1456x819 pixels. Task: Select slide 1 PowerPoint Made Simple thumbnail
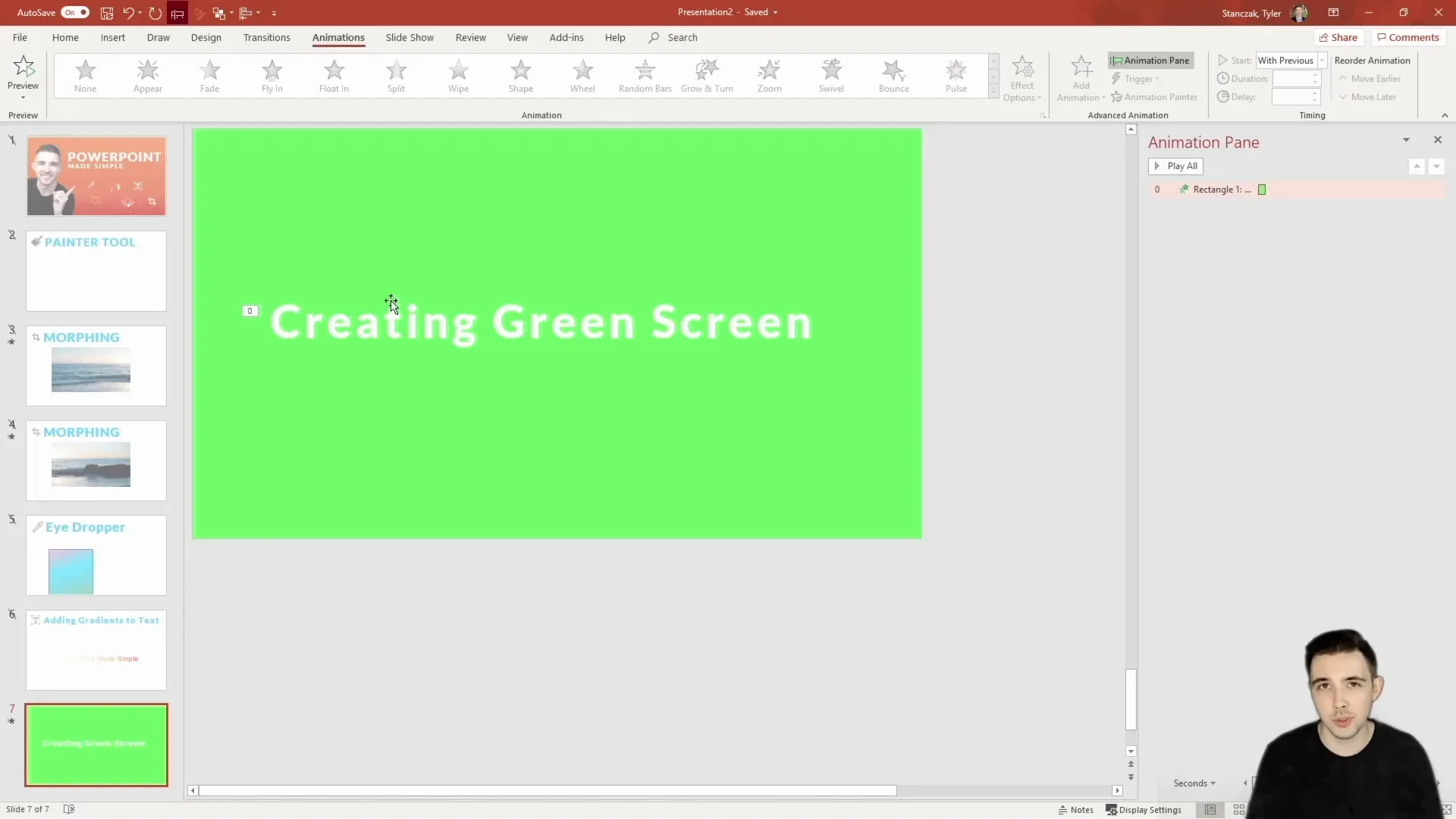click(96, 176)
